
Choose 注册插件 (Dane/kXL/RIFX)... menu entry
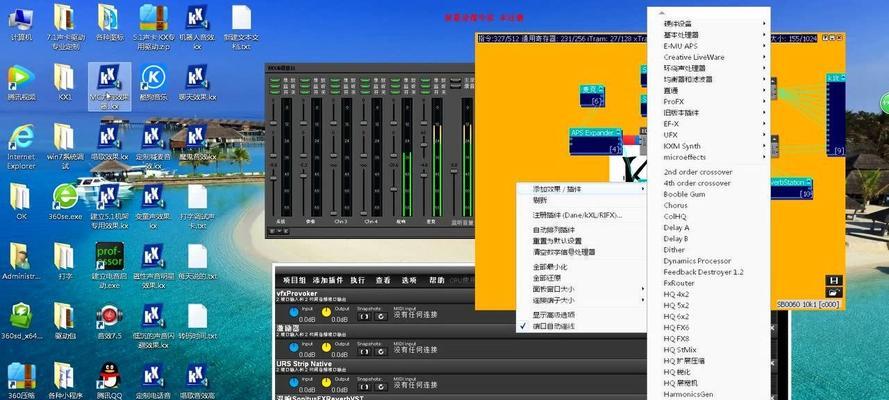tap(581, 215)
